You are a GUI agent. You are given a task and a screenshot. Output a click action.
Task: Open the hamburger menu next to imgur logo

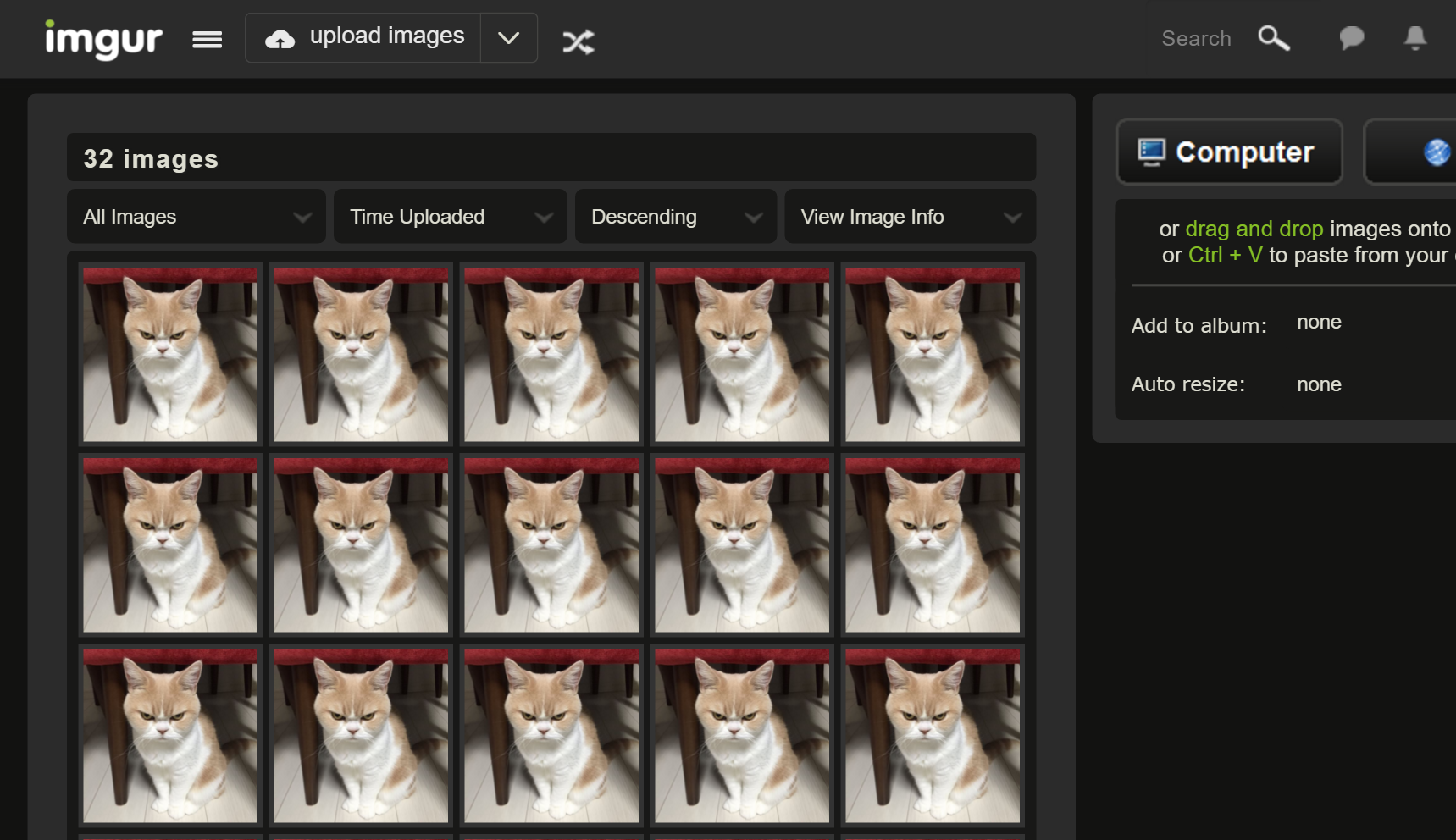(x=208, y=40)
